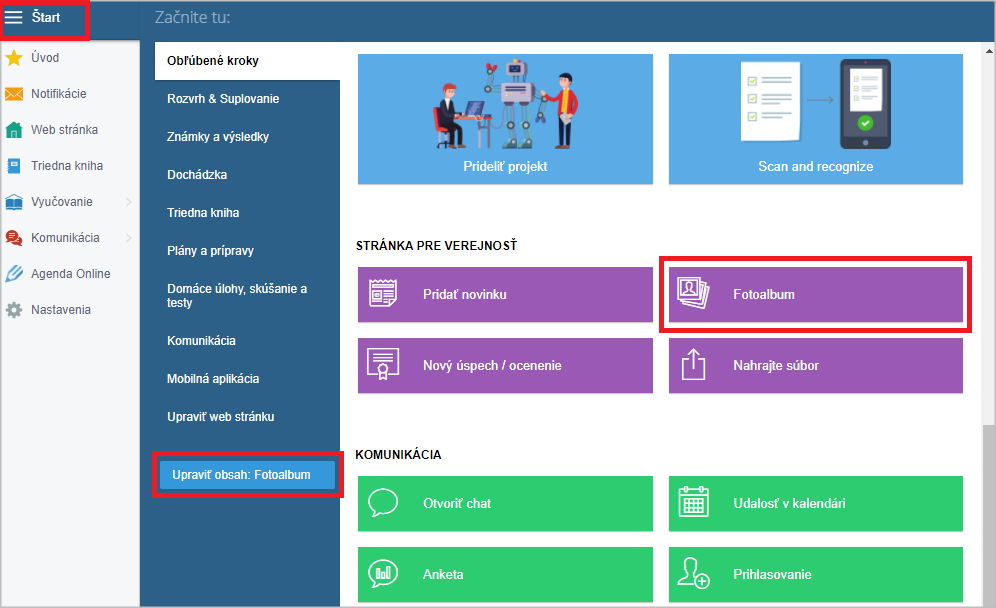Click Upraviť obsah: Fotoalbum button
This screenshot has width=996, height=608.
tap(247, 475)
